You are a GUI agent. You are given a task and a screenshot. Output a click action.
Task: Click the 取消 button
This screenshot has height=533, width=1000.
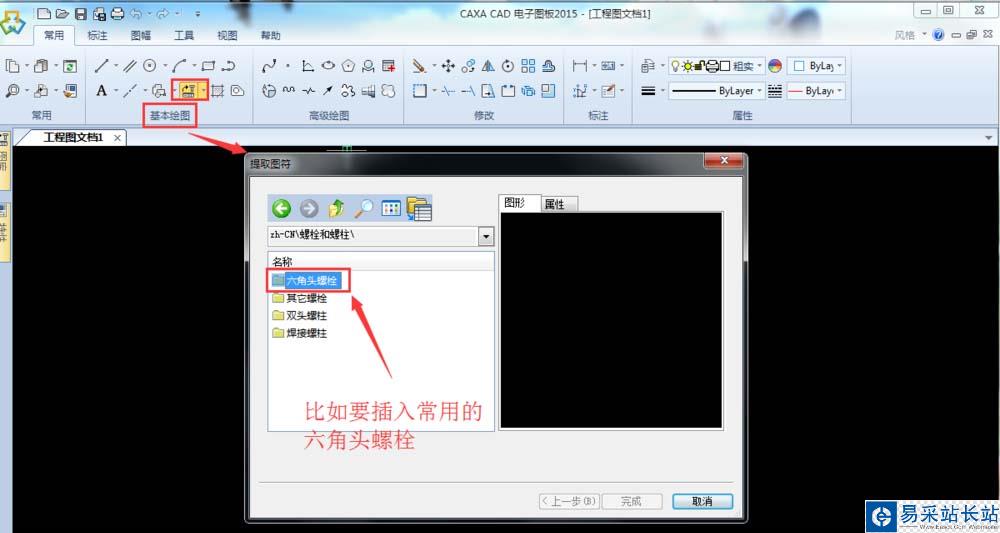pyautogui.click(x=702, y=502)
